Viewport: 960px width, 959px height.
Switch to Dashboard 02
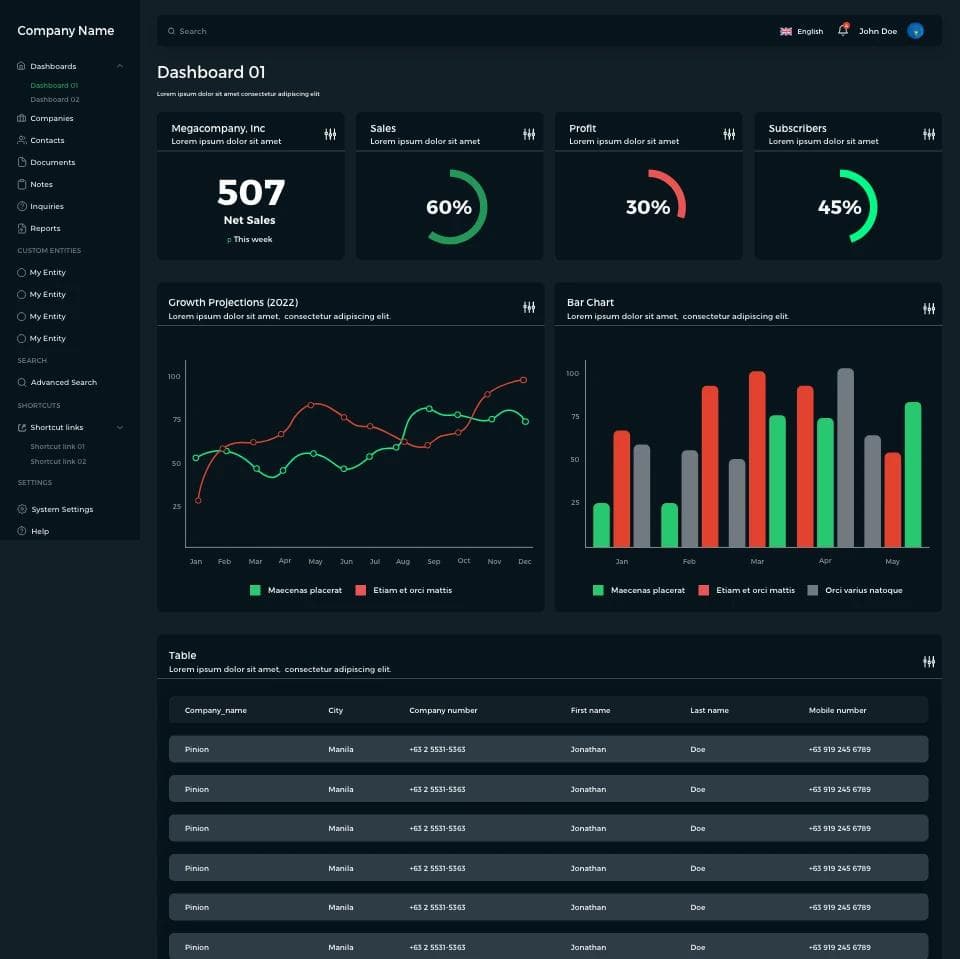coord(57,99)
